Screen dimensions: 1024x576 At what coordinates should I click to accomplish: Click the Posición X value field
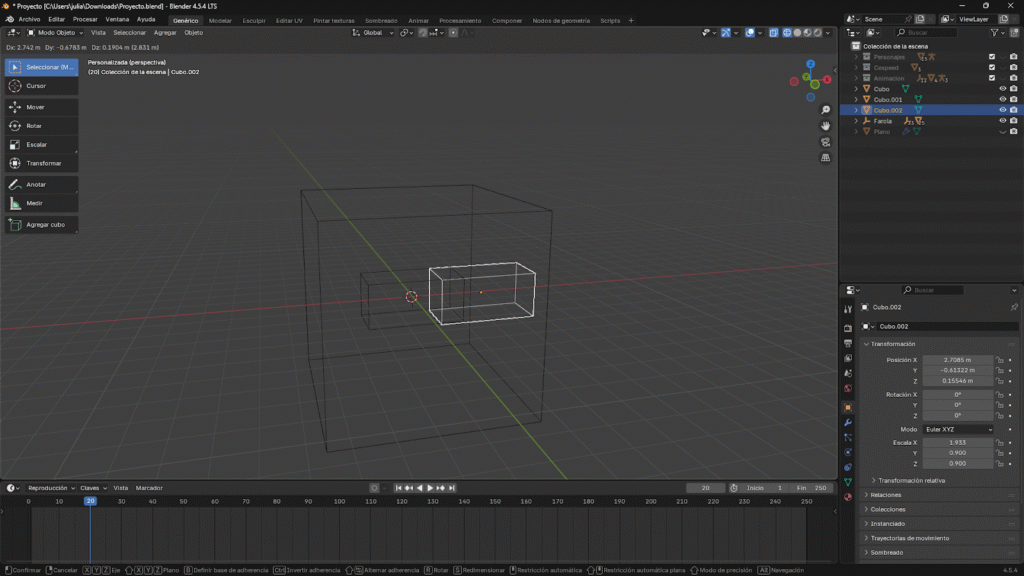point(957,360)
